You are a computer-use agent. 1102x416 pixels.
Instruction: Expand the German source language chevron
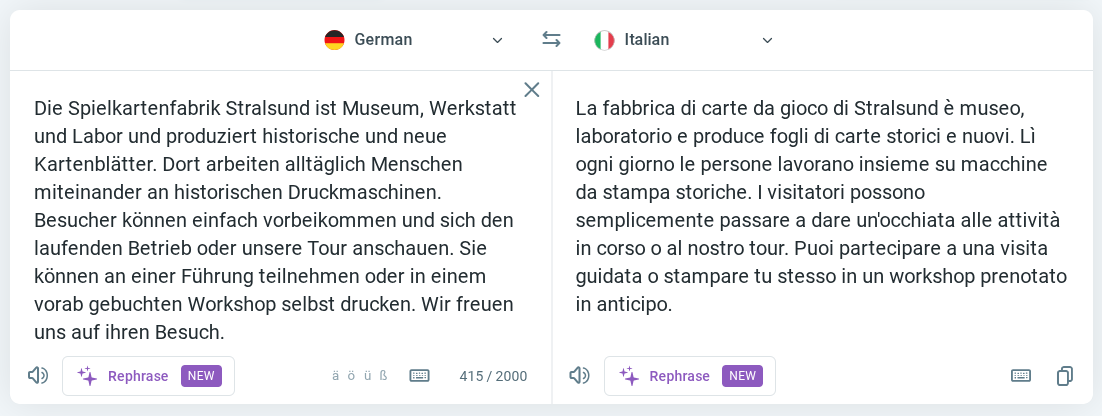click(x=498, y=40)
